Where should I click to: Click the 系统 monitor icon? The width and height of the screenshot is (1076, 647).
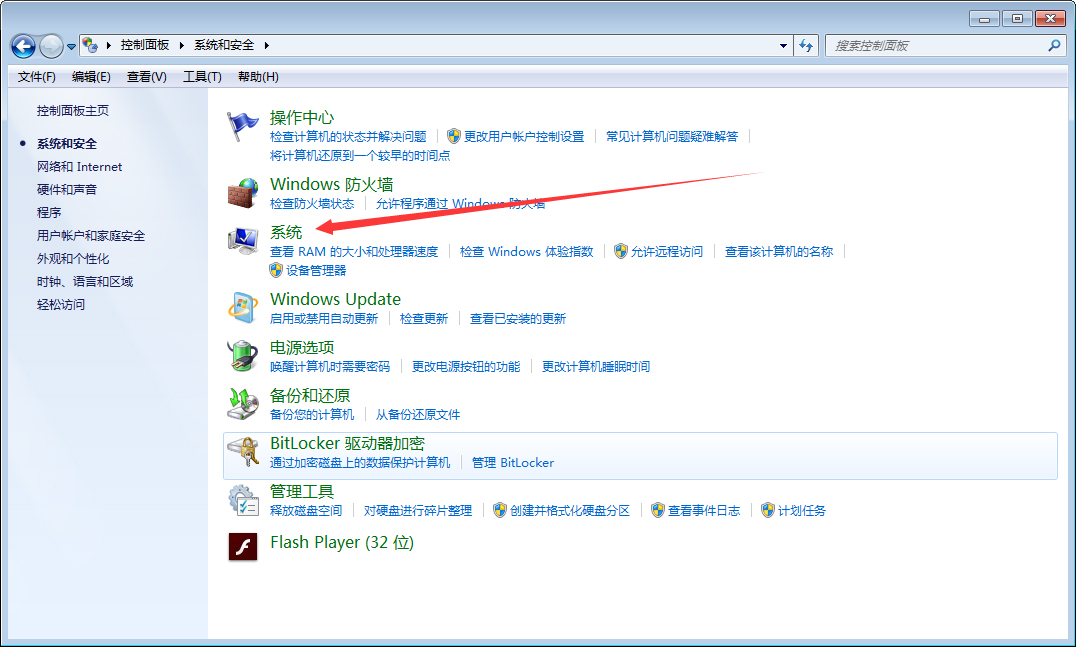tap(243, 239)
